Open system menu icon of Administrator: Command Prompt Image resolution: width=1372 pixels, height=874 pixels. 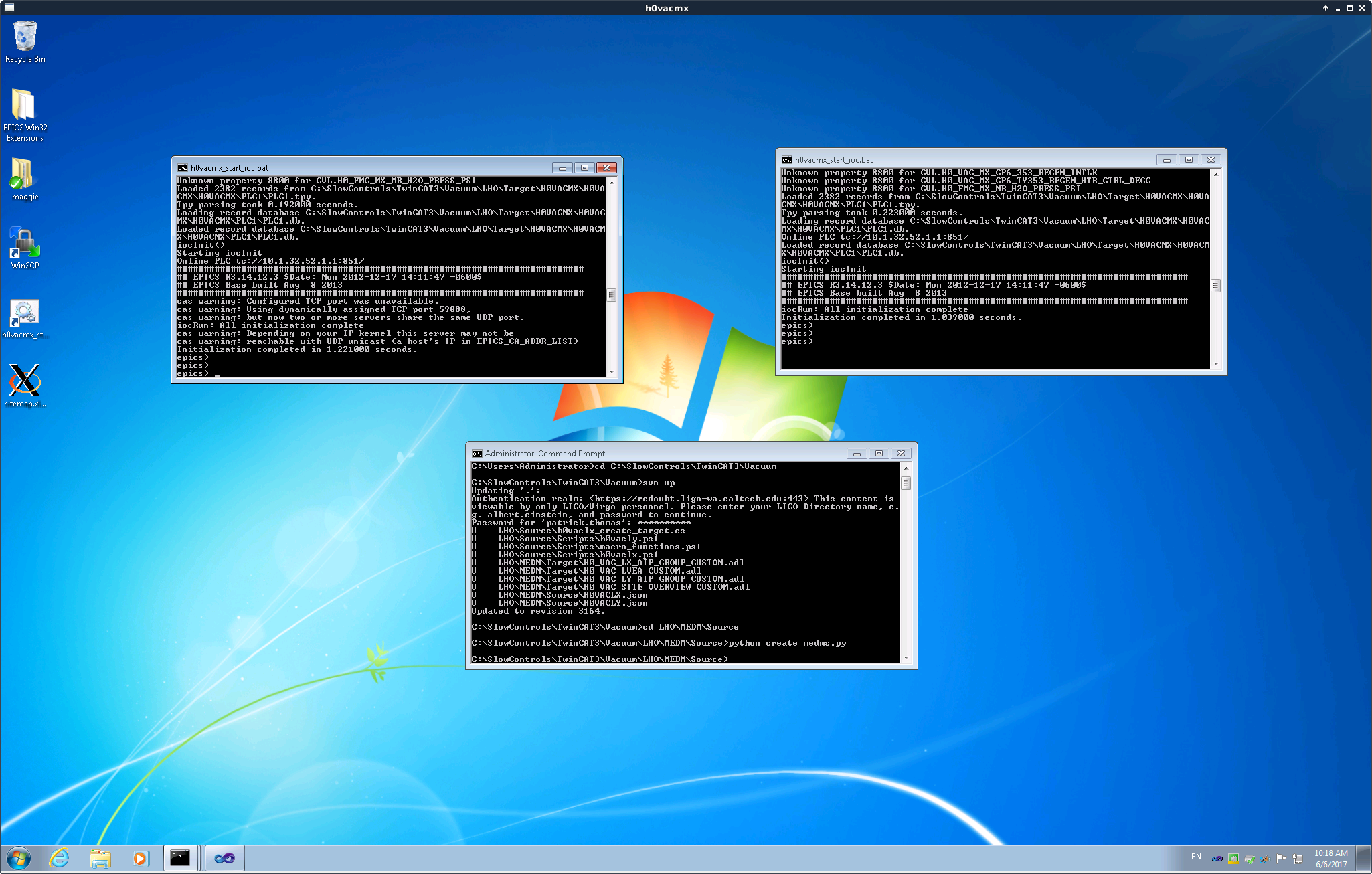[x=477, y=454]
